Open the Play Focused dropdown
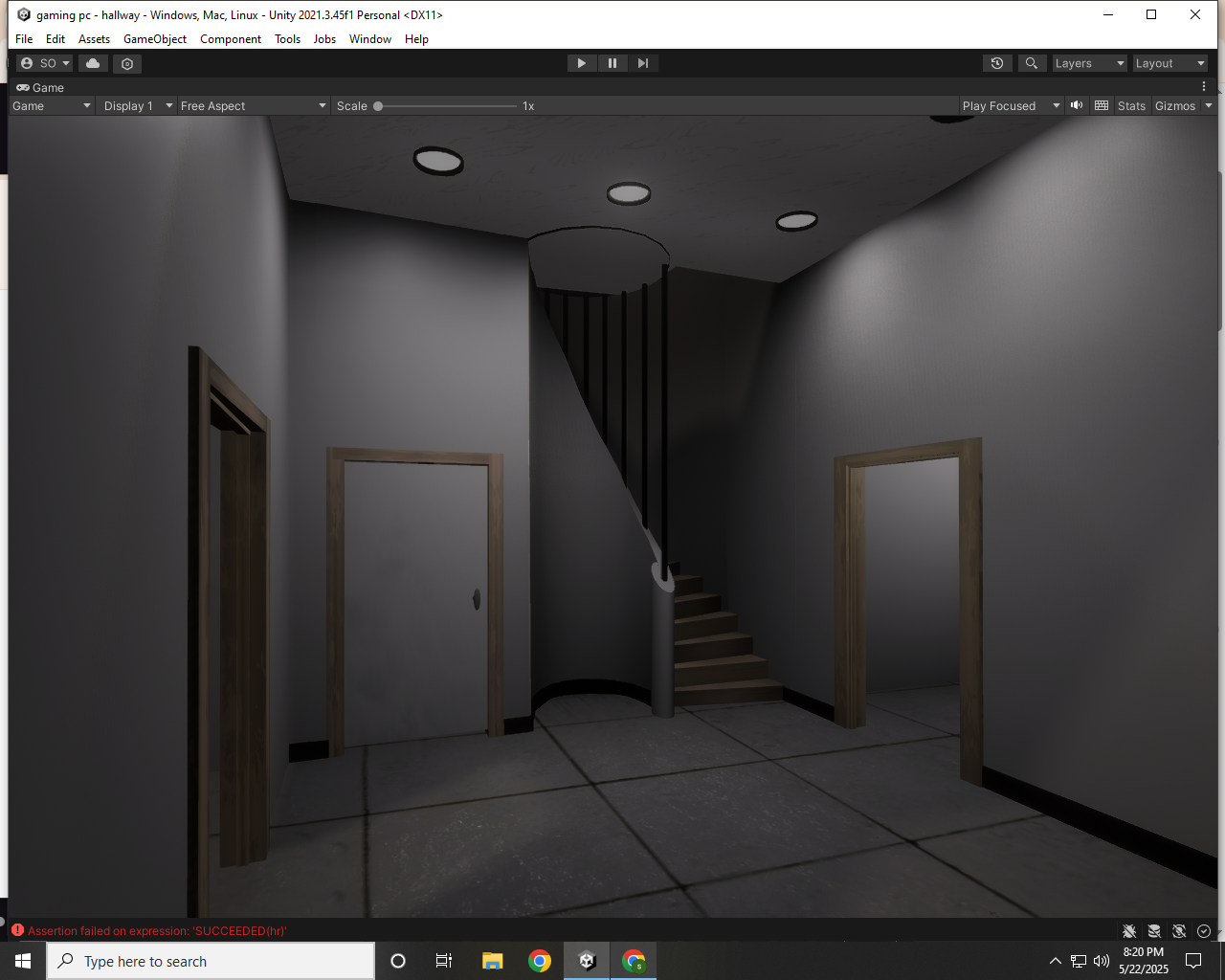The image size is (1225, 980). pyautogui.click(x=1011, y=106)
